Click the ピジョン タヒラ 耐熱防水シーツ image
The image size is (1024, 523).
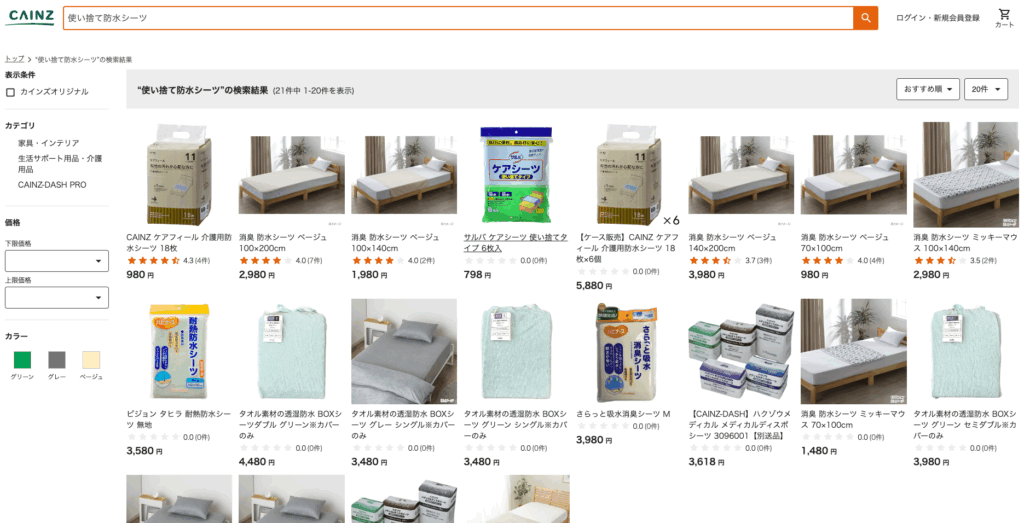point(179,351)
